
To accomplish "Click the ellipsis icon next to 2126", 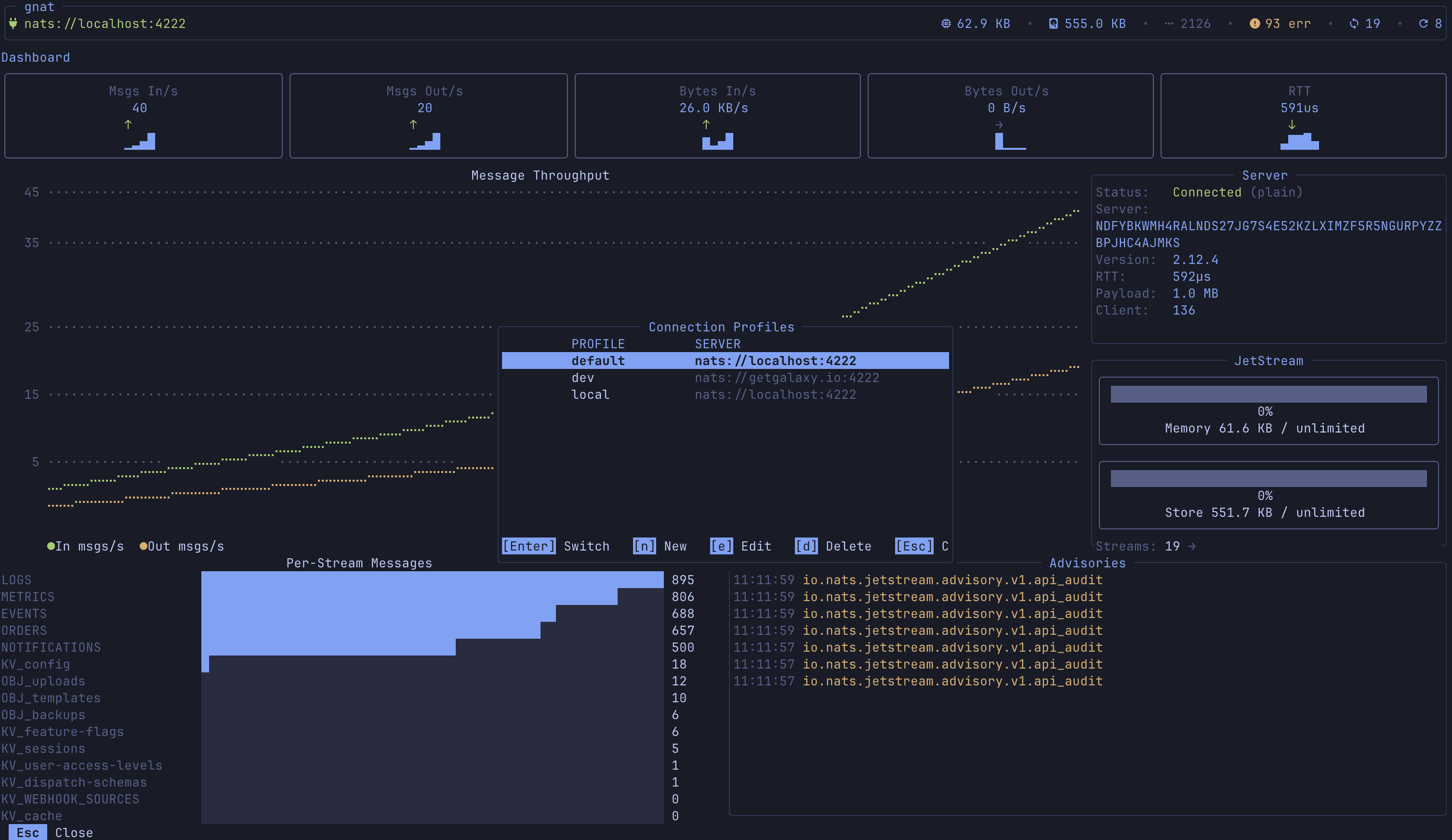I will [x=1169, y=24].
